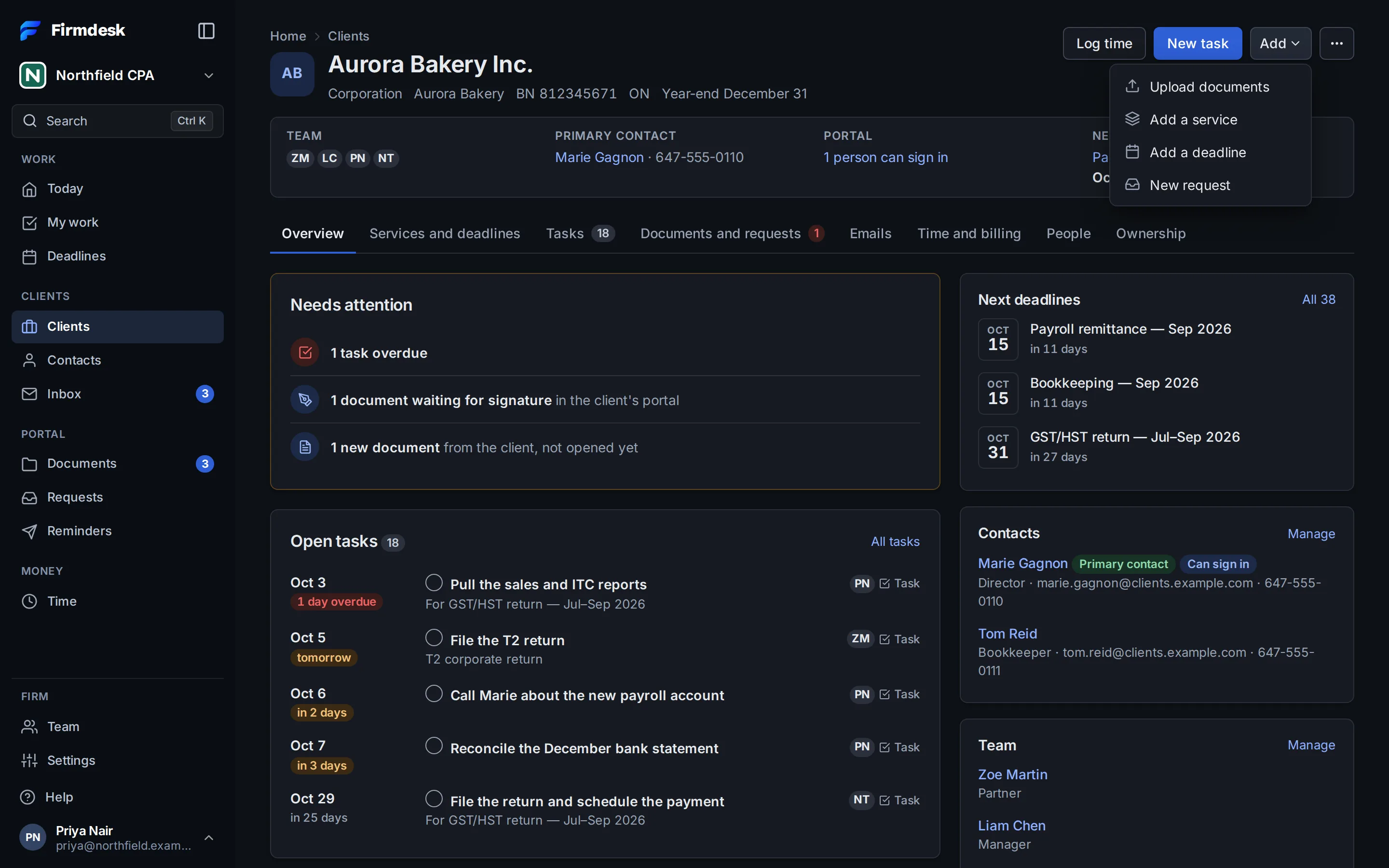Complete 'Call Marie about the new payroll account'
Viewport: 1389px width, 868px height.
434,693
